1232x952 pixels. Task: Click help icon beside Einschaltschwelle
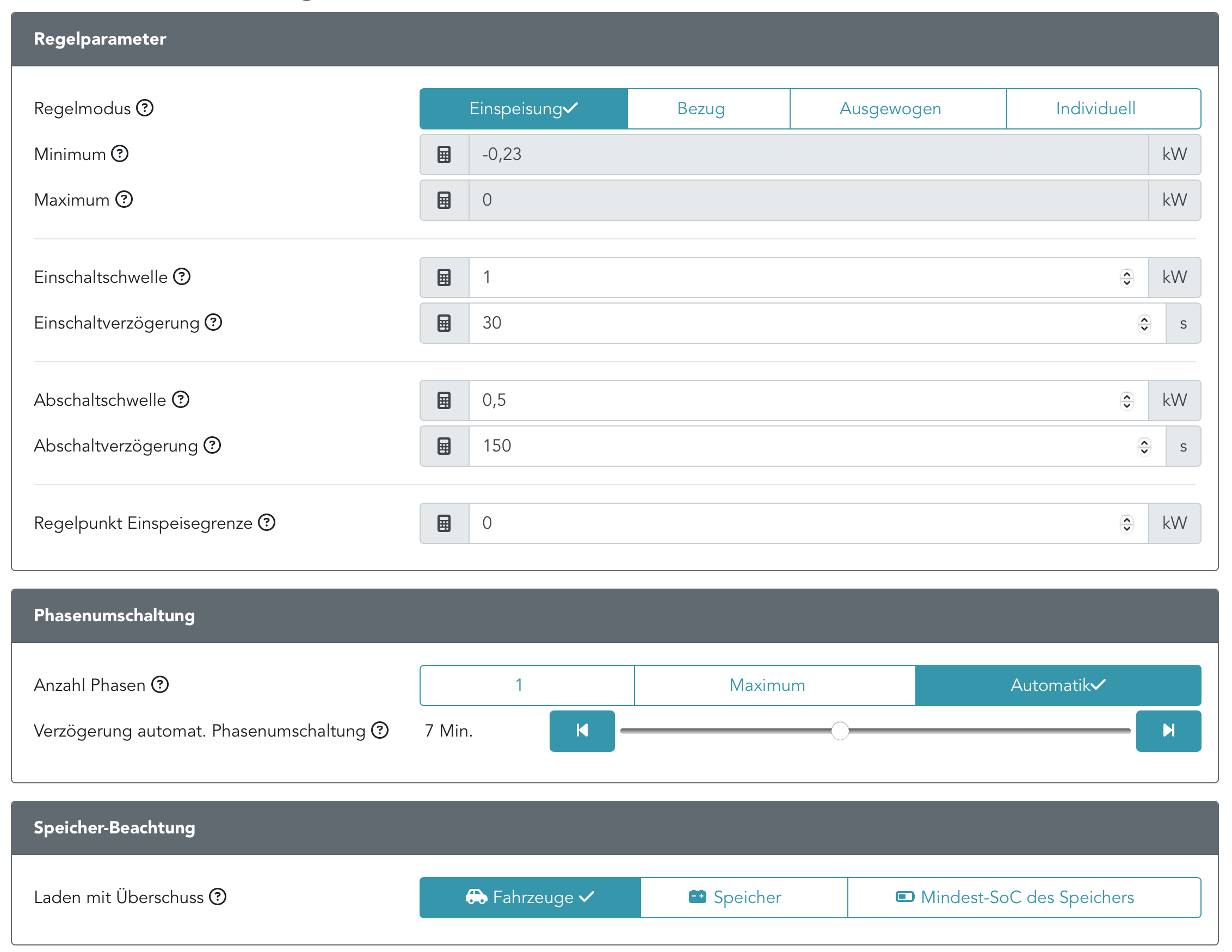(x=182, y=276)
